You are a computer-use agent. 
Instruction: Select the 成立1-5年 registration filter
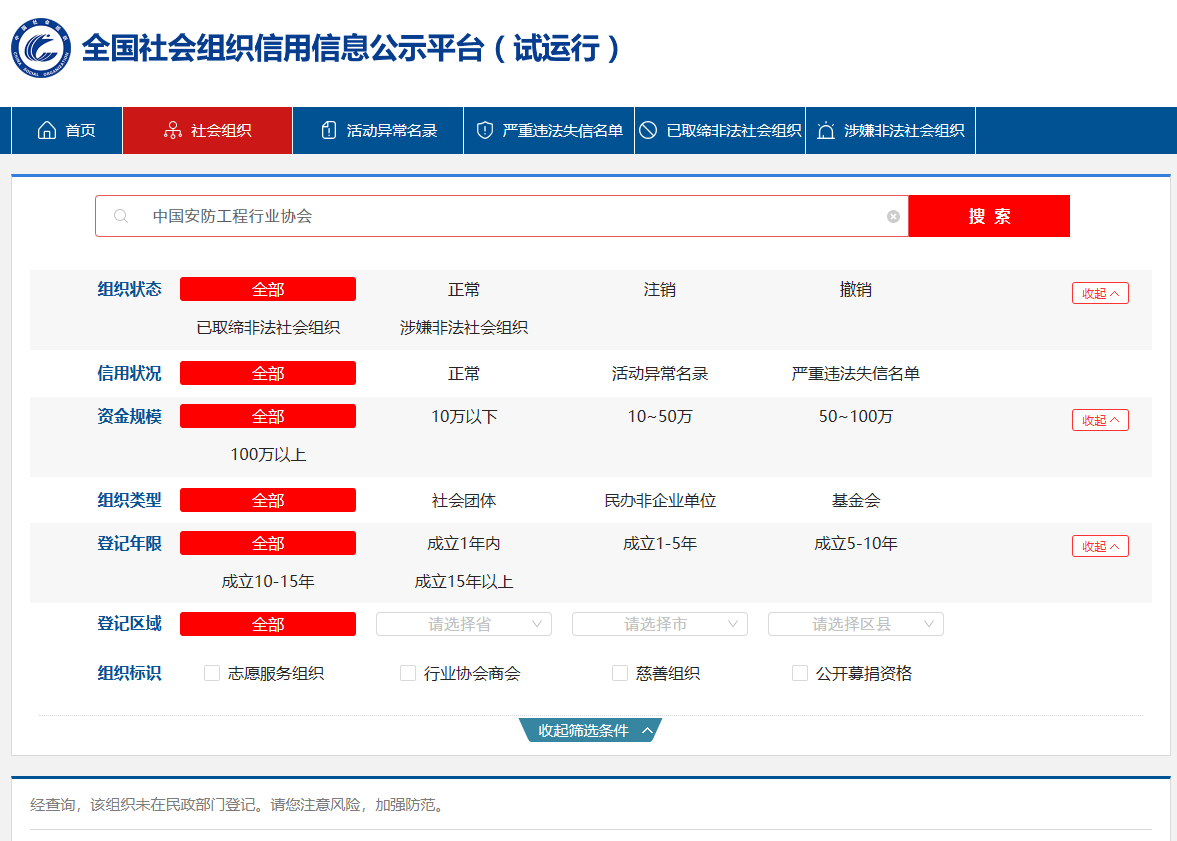660,543
